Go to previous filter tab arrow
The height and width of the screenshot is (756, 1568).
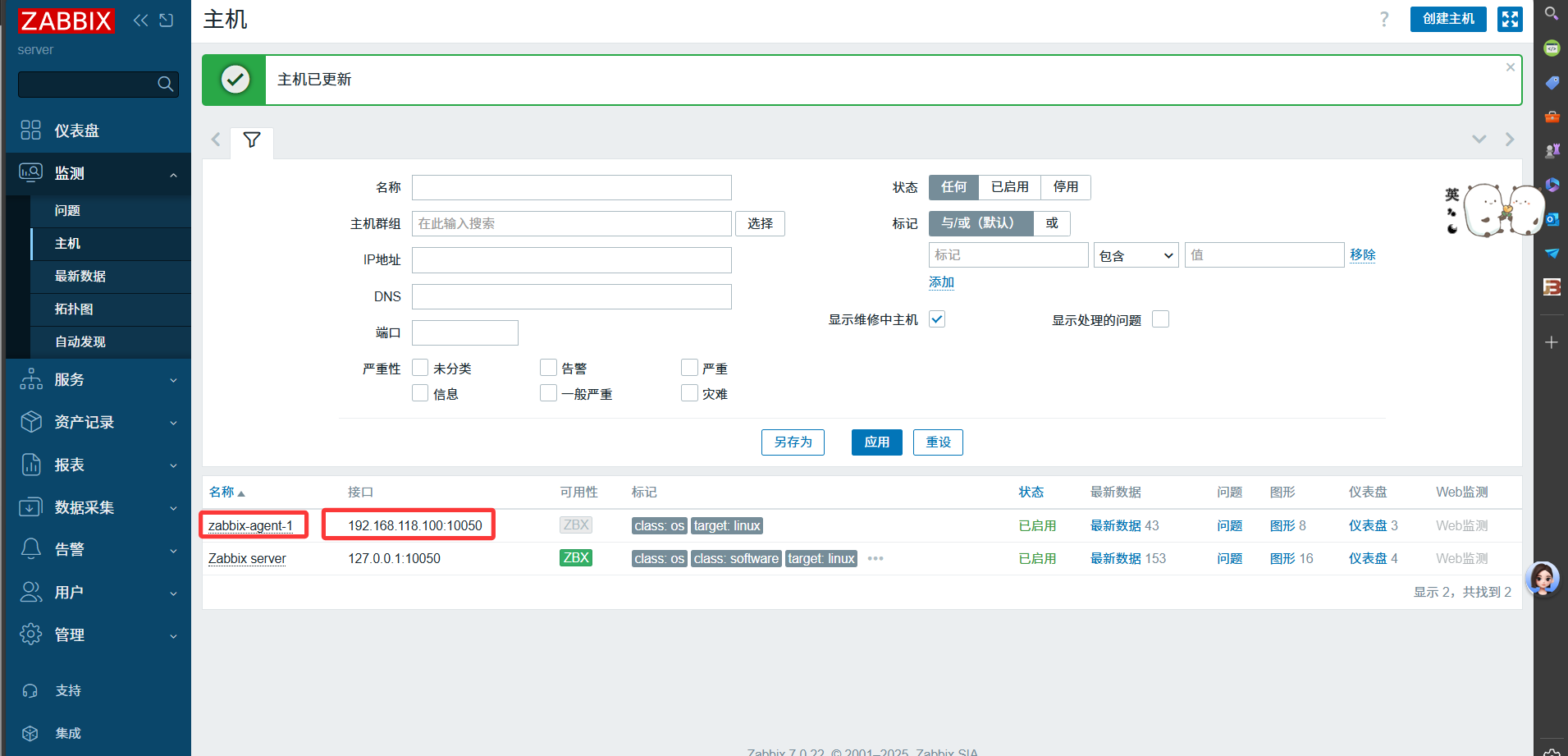[216, 140]
